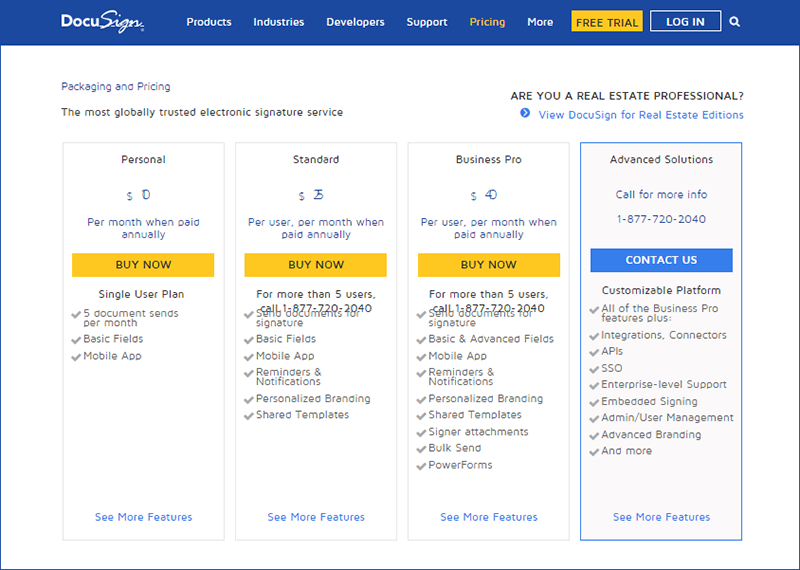Screen dimensions: 800x570
Task: Click the Personal plan $10 price
Action: coord(139,195)
